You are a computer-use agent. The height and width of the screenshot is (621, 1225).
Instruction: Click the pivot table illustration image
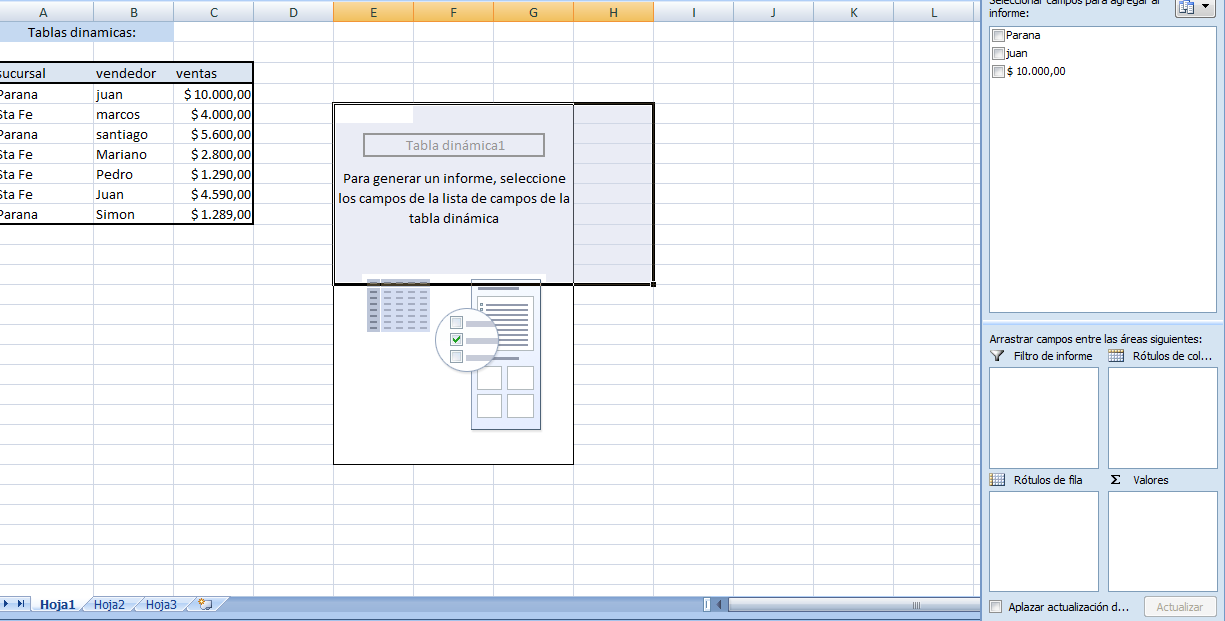[454, 354]
